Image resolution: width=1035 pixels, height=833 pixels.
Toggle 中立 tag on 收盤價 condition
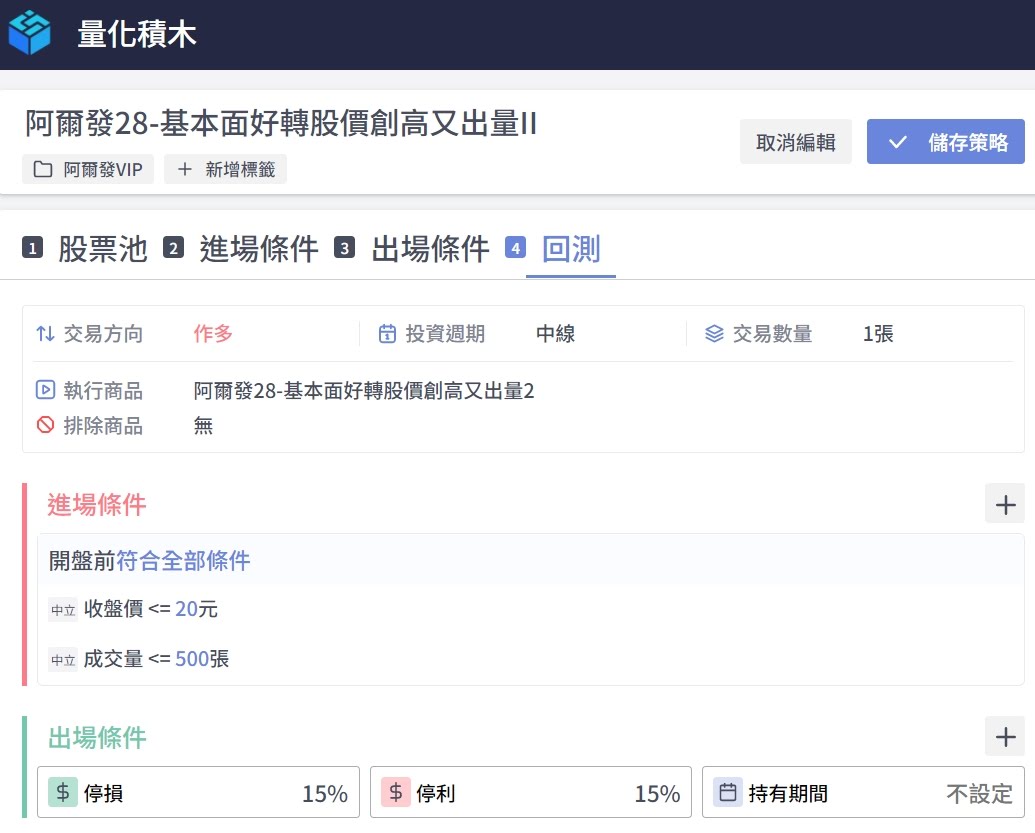63,610
